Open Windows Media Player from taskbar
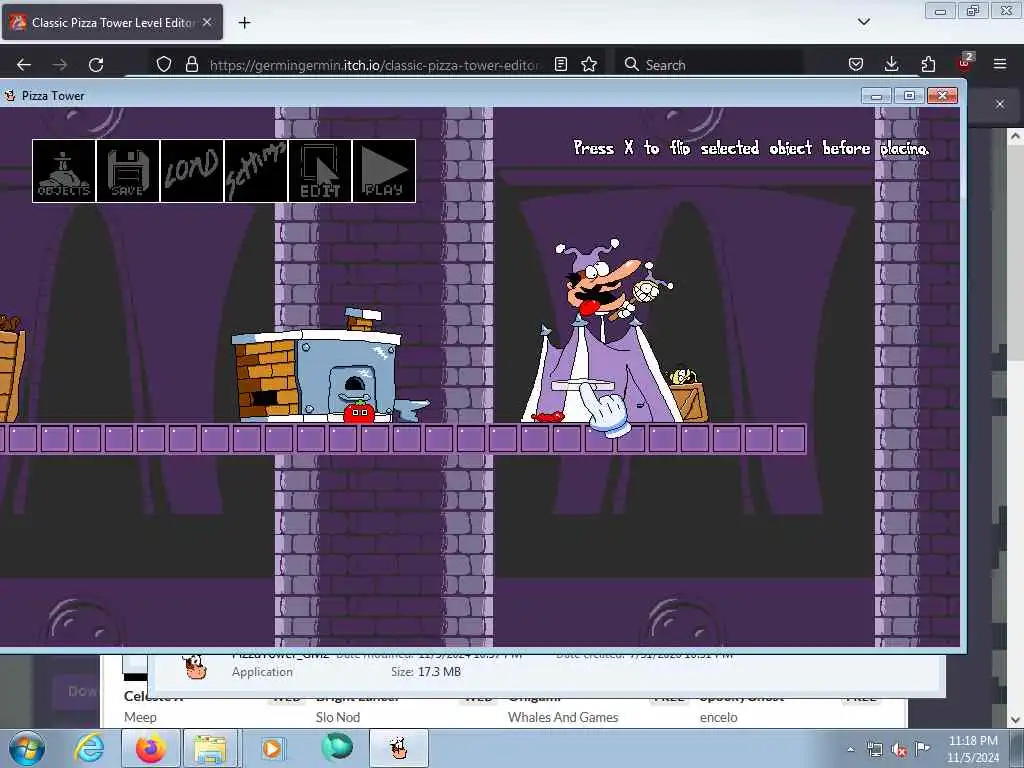 [x=272, y=748]
